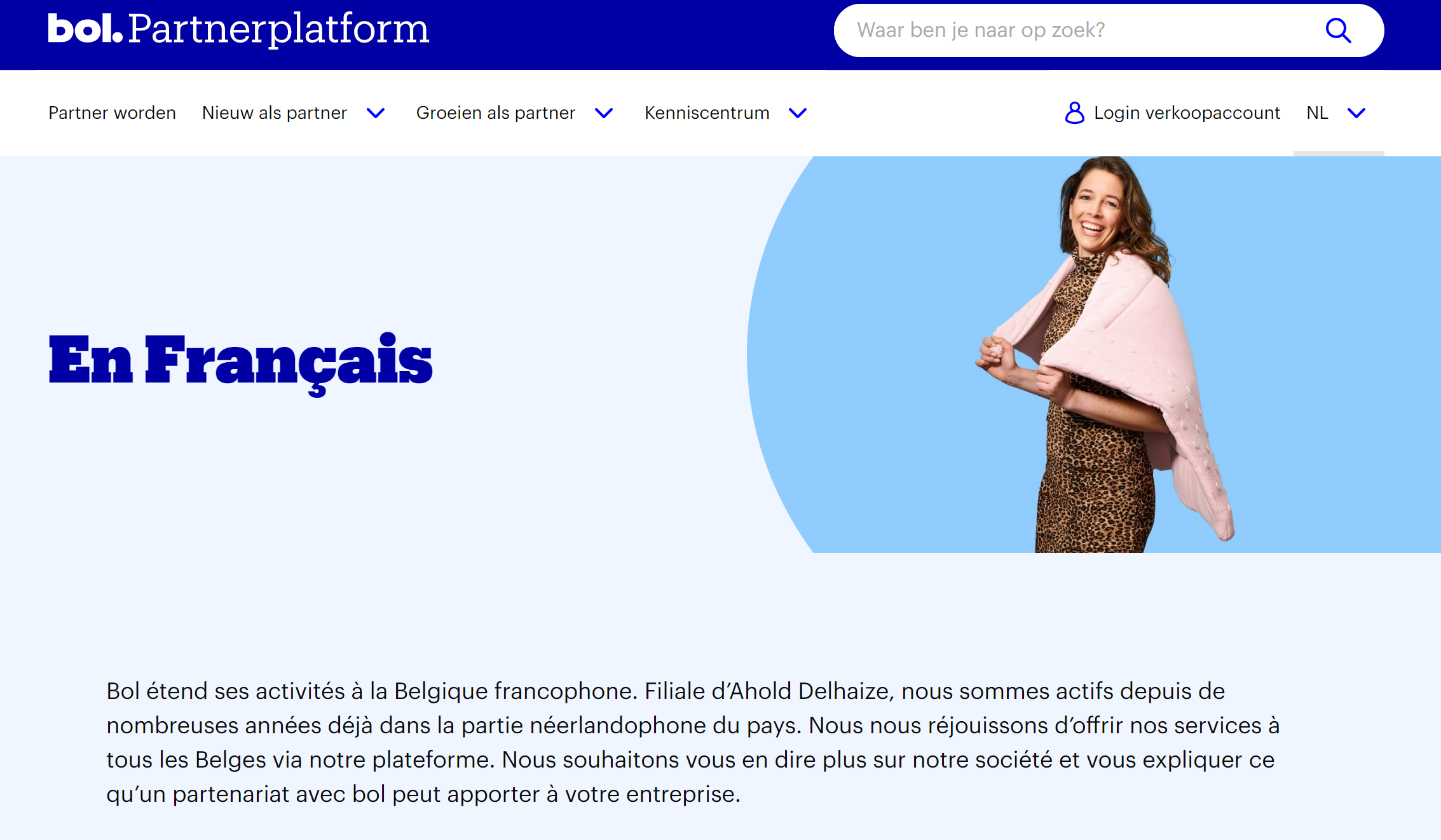Select the NL language label
Image resolution: width=1441 pixels, height=840 pixels.
[x=1317, y=113]
